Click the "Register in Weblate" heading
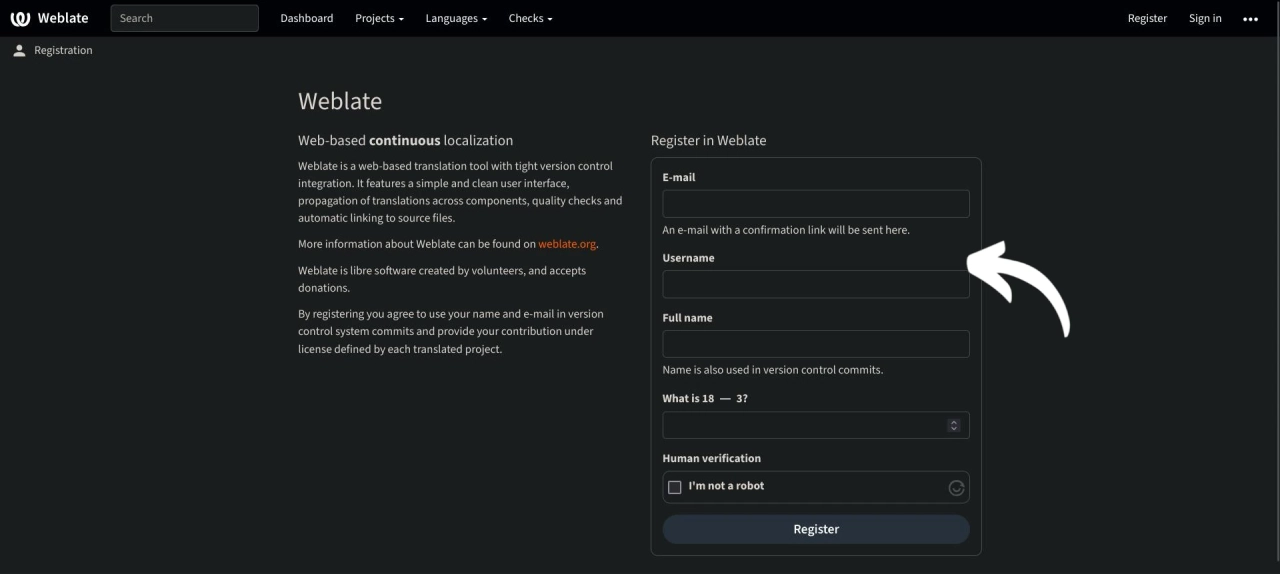The image size is (1280, 574). point(708,140)
